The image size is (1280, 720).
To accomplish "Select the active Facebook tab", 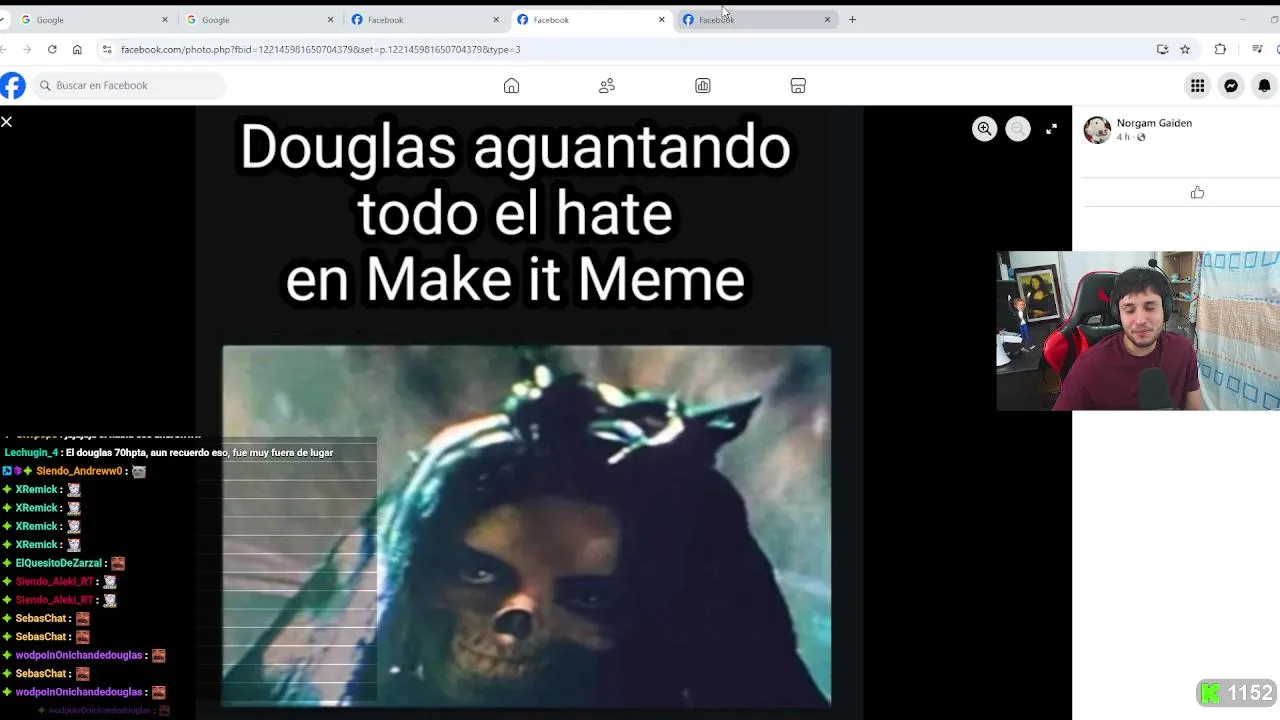I will [x=590, y=19].
